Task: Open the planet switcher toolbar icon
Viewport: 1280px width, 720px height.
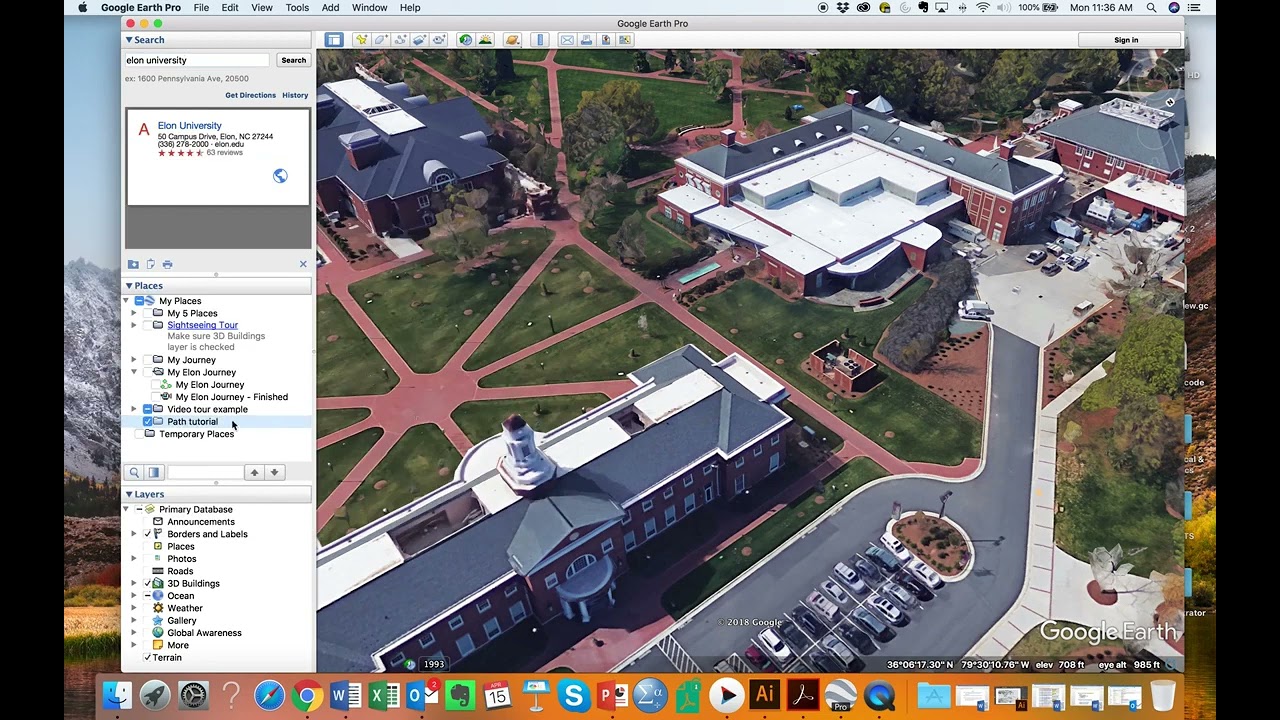Action: point(512,40)
